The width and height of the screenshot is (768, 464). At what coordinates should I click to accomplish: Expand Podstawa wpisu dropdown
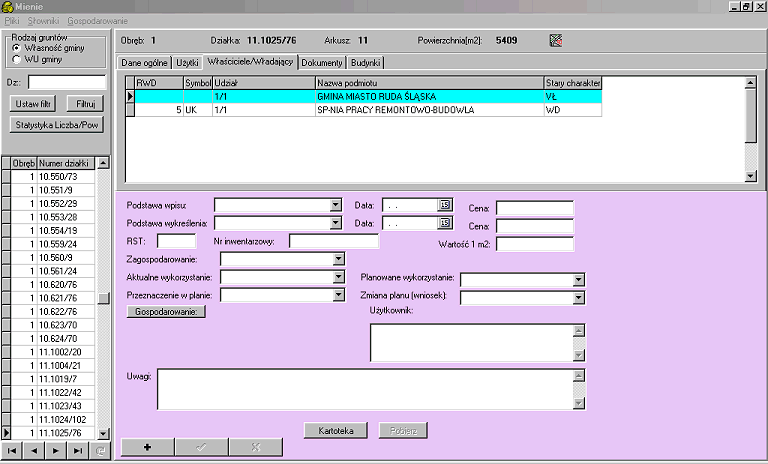tap(336, 205)
